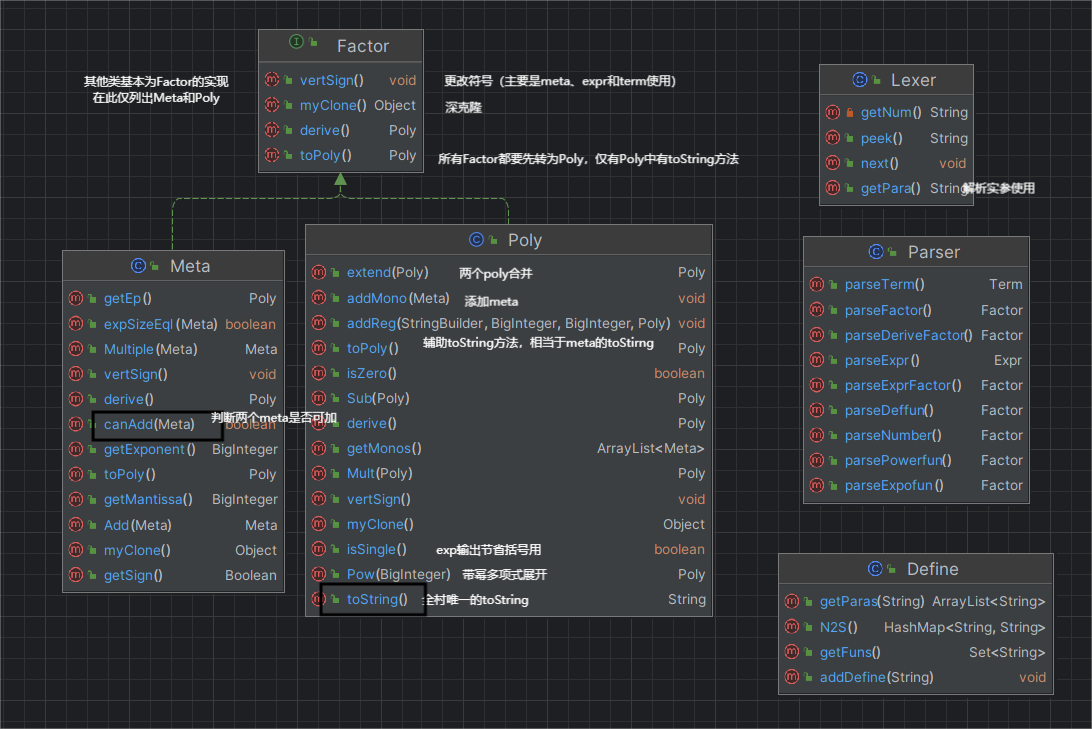Click the method icon of Factor toPoly() row

click(272, 155)
